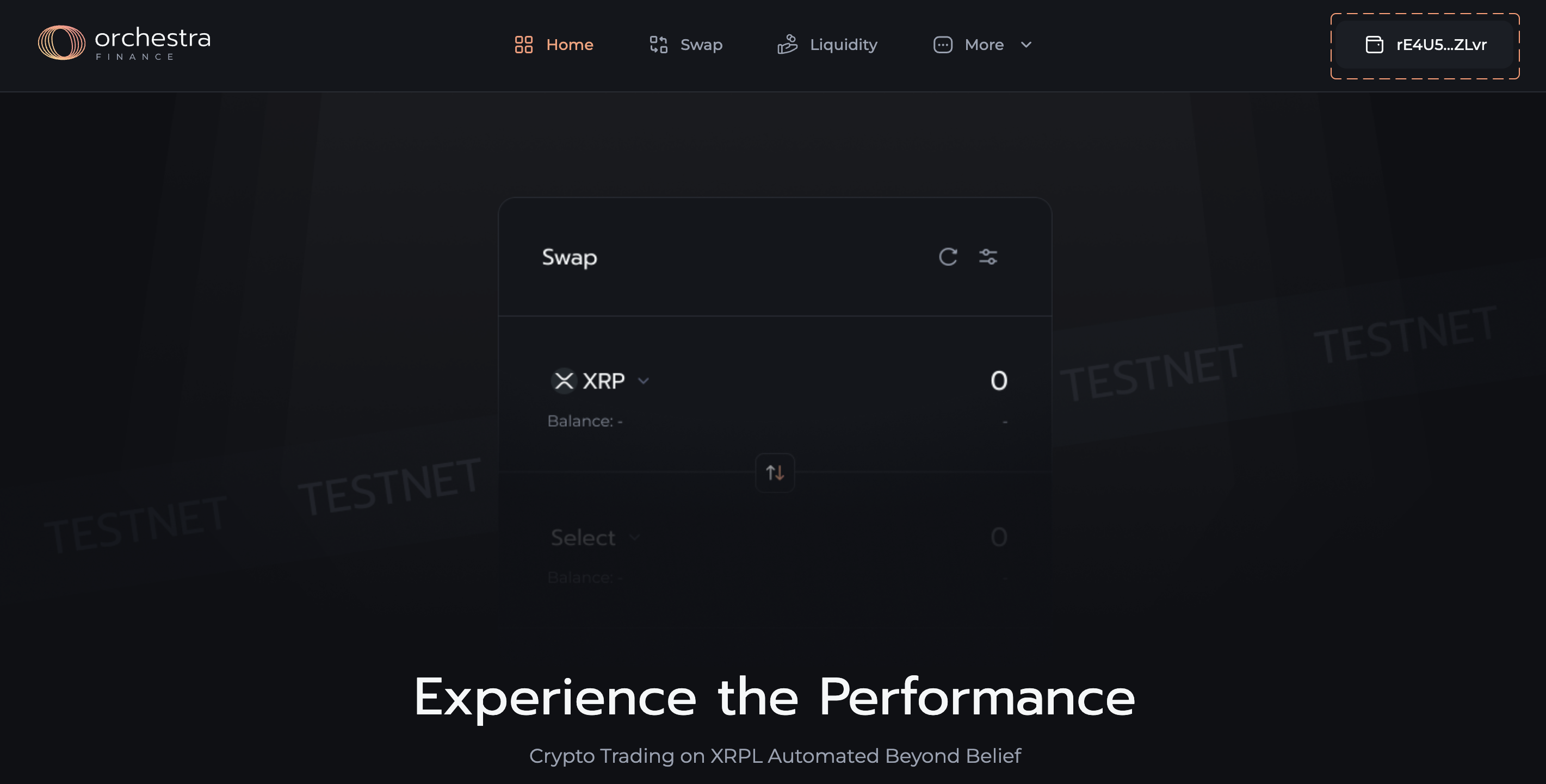Viewport: 1546px width, 784px height.
Task: Open swap settings sliders icon
Action: [988, 257]
